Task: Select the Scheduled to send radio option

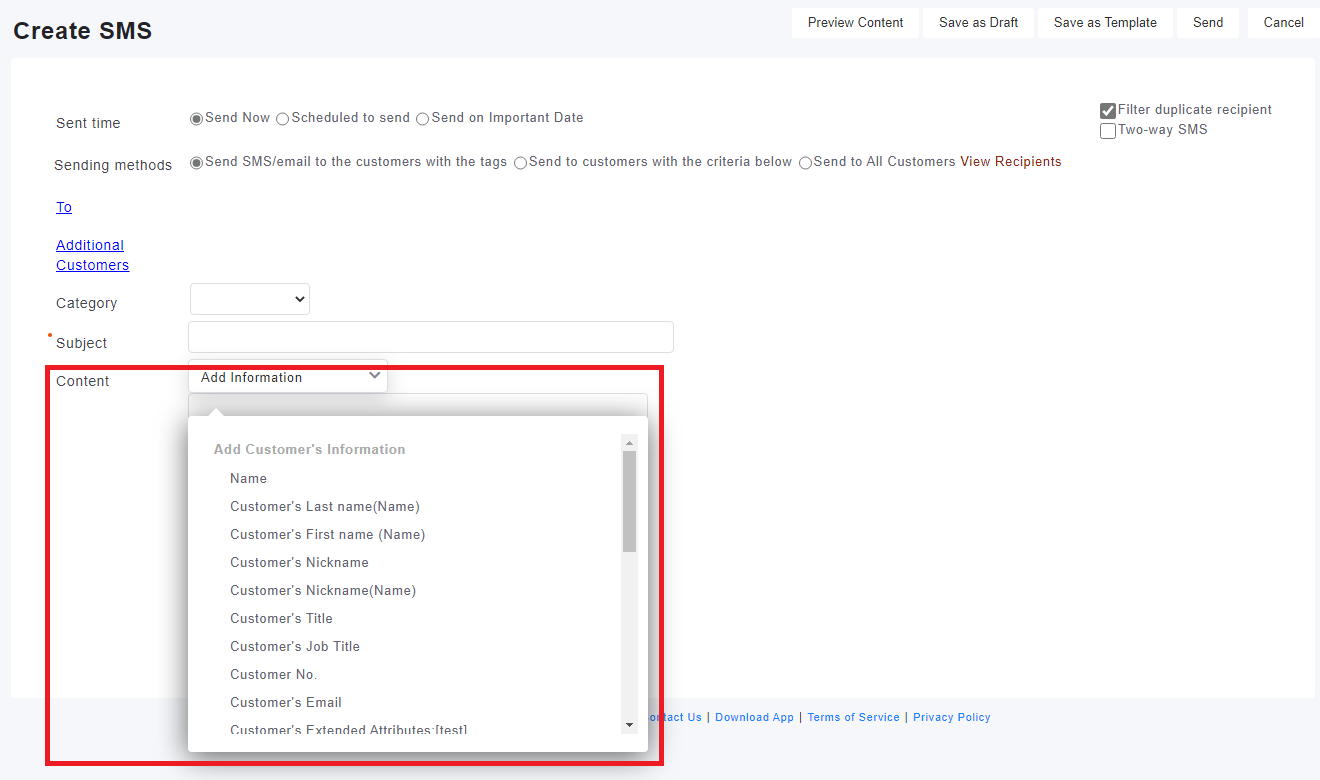Action: (283, 119)
